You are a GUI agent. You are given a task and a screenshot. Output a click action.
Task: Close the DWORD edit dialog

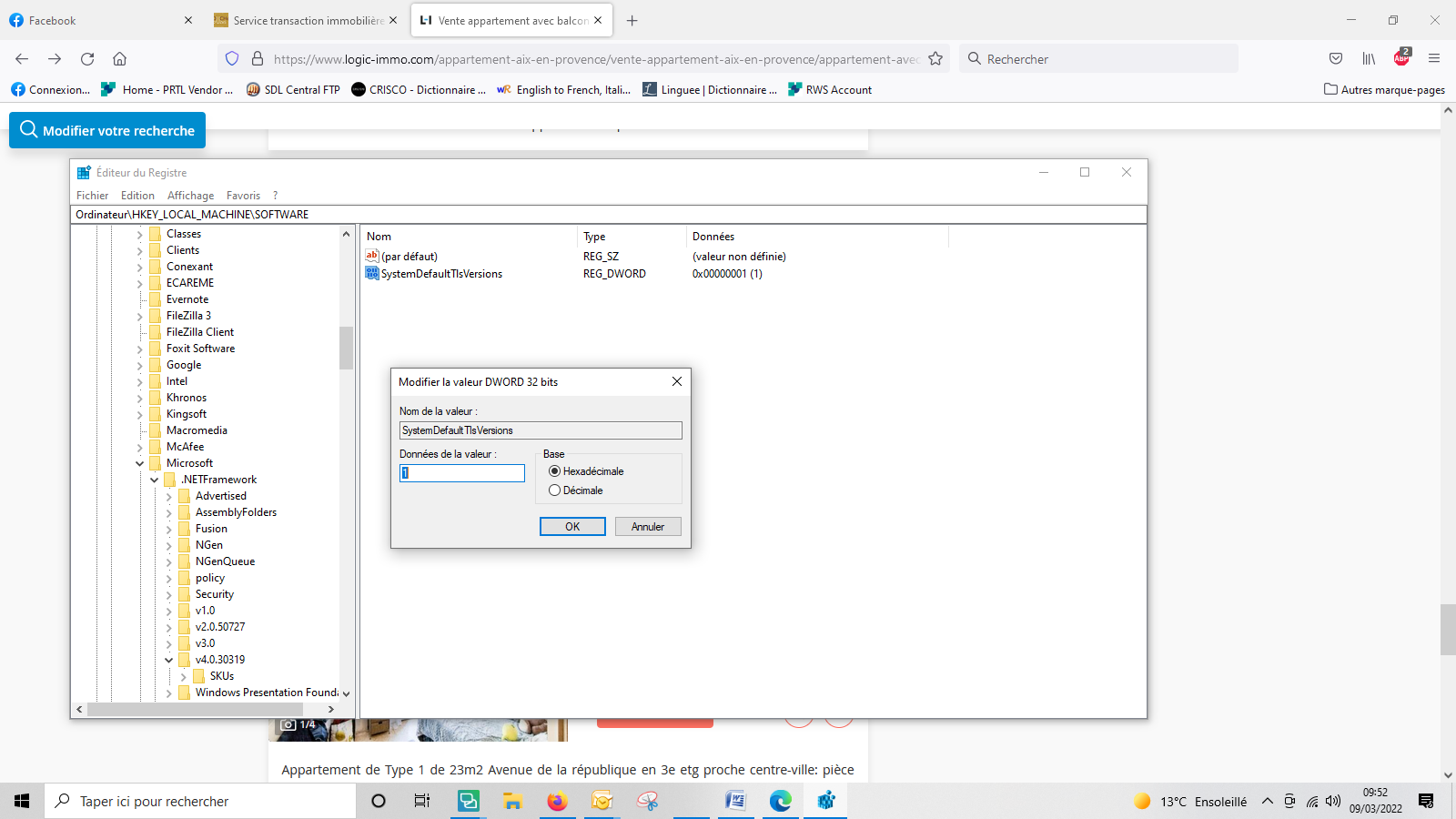click(677, 382)
